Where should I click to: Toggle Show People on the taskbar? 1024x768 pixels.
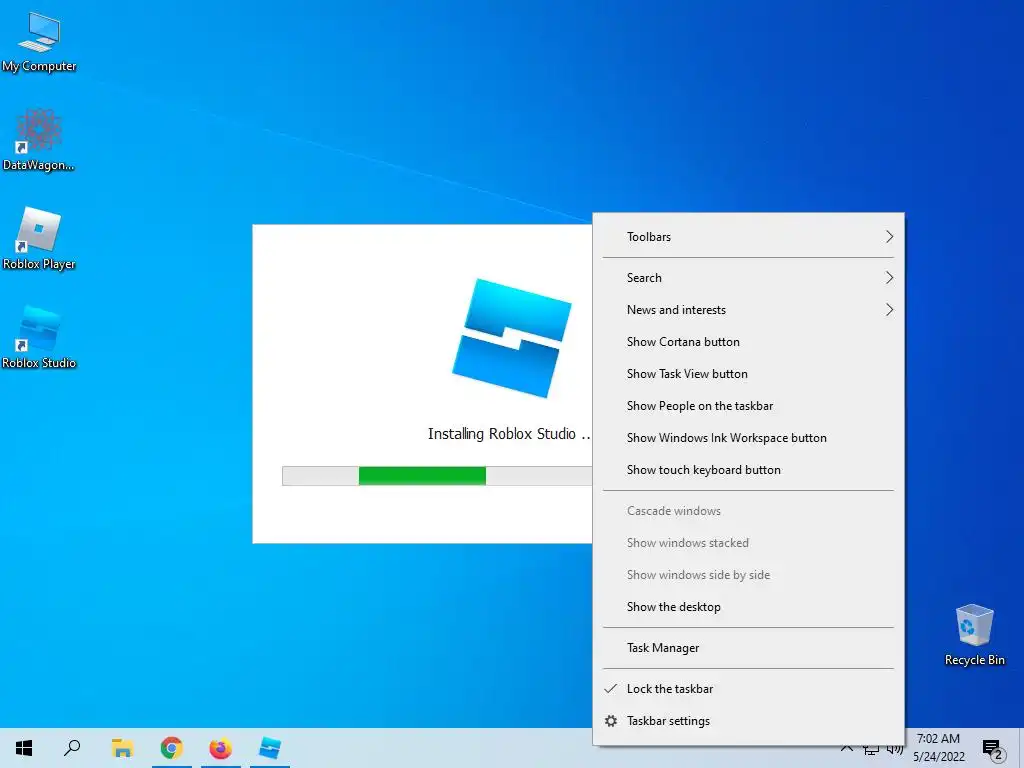[x=748, y=406]
